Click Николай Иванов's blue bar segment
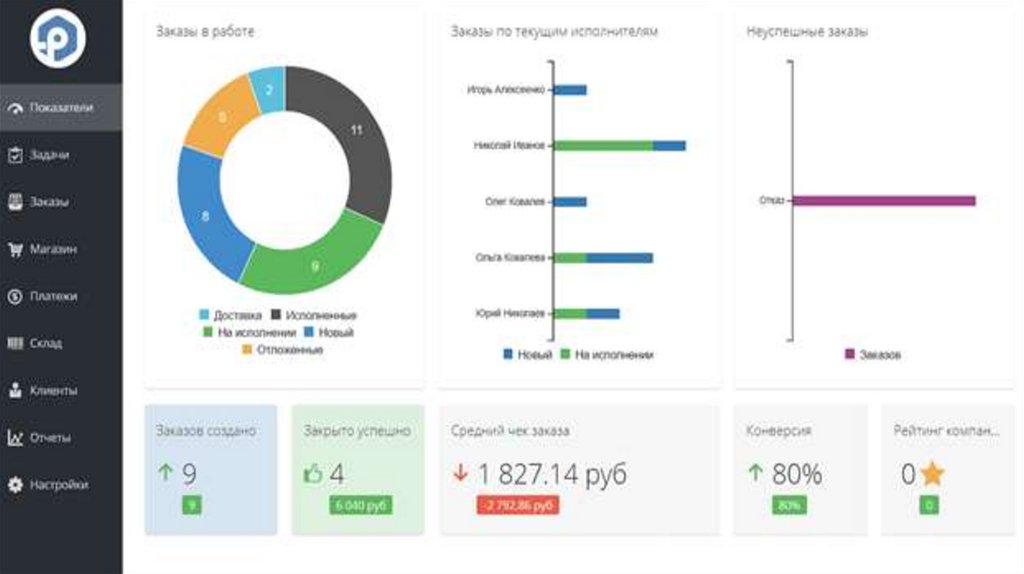This screenshot has width=1024, height=574. point(669,146)
